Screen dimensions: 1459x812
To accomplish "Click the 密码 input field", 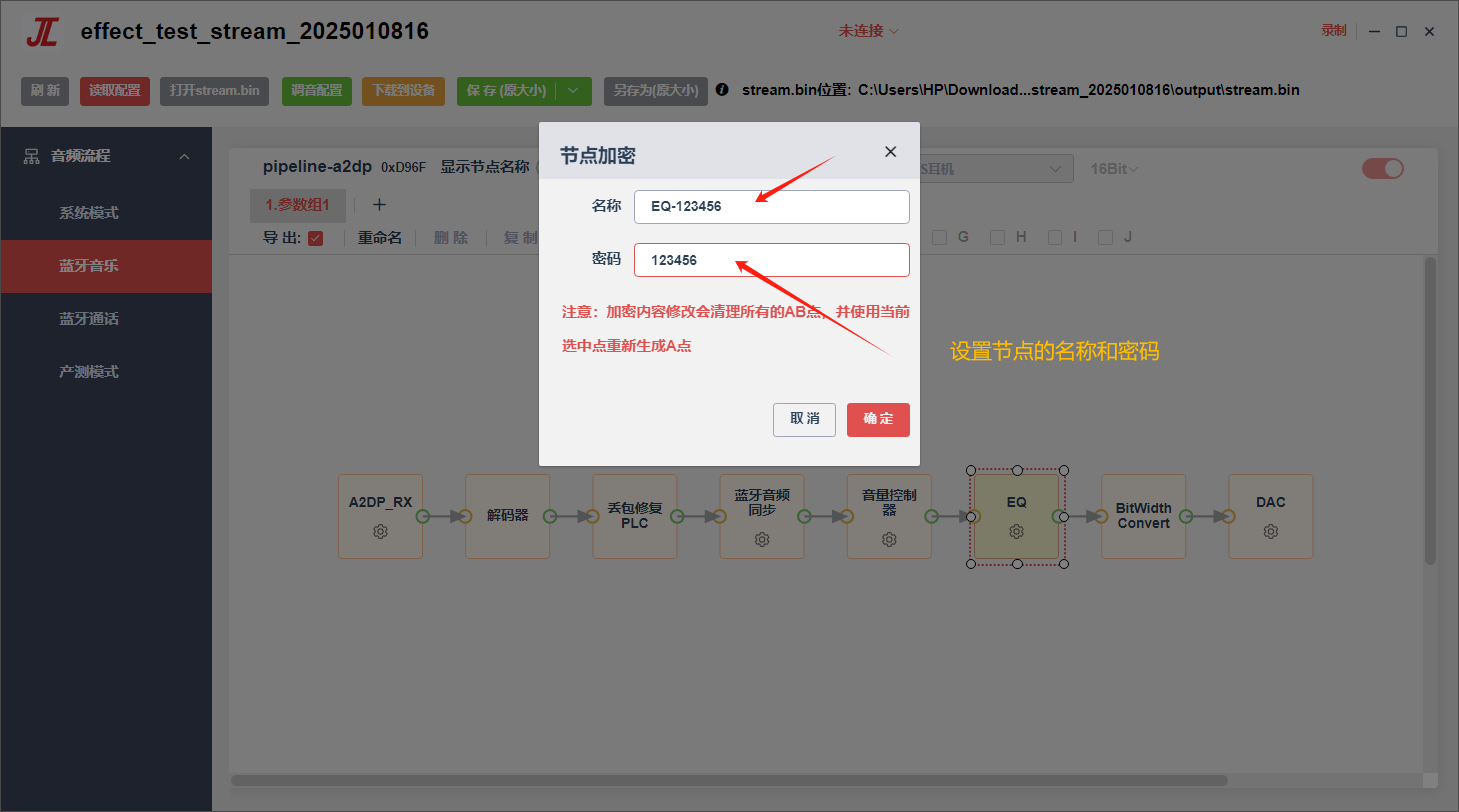I will point(772,260).
